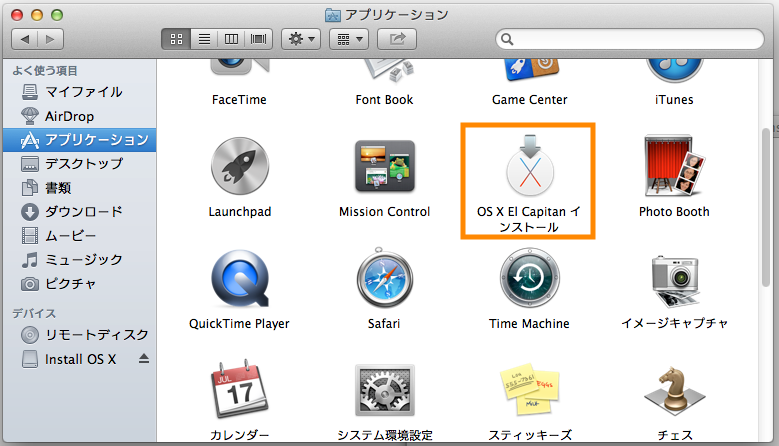Switch to column view mode

pos(232,39)
